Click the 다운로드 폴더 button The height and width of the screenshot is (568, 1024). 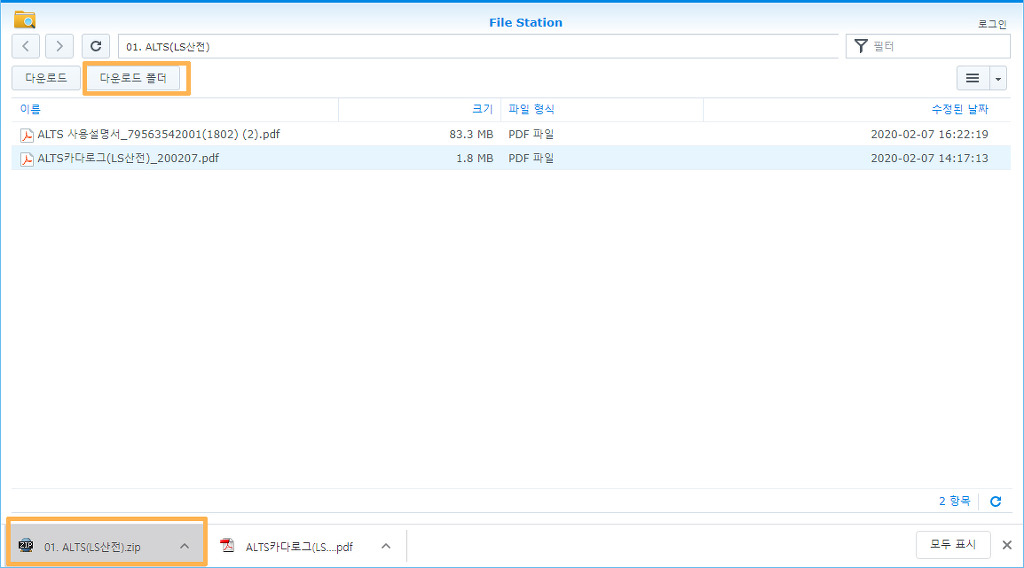pyautogui.click(x=133, y=78)
